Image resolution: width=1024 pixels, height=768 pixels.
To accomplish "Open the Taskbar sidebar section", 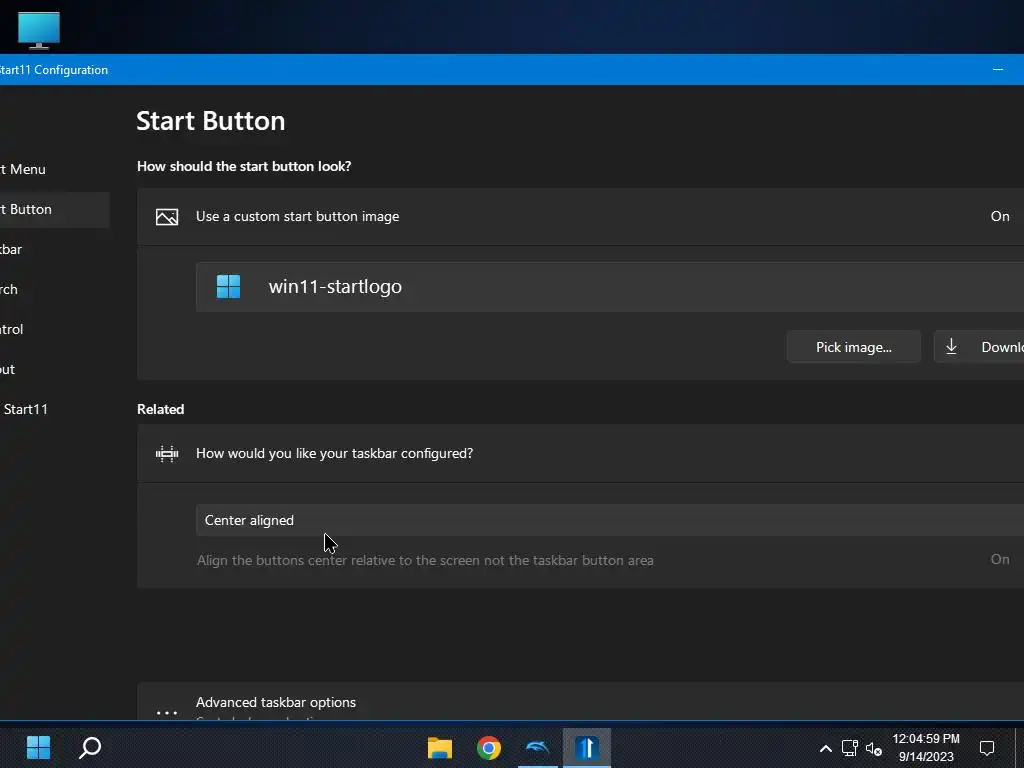I will [11, 249].
